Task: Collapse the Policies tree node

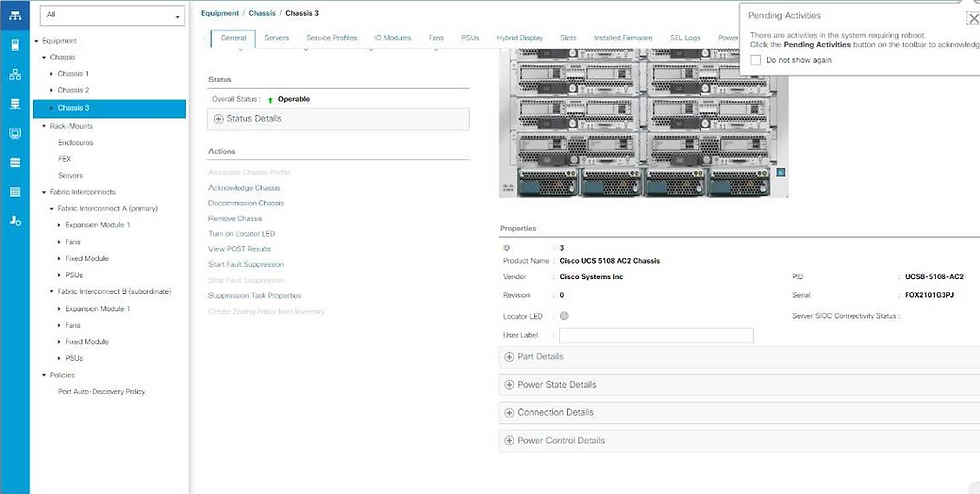Action: point(44,375)
